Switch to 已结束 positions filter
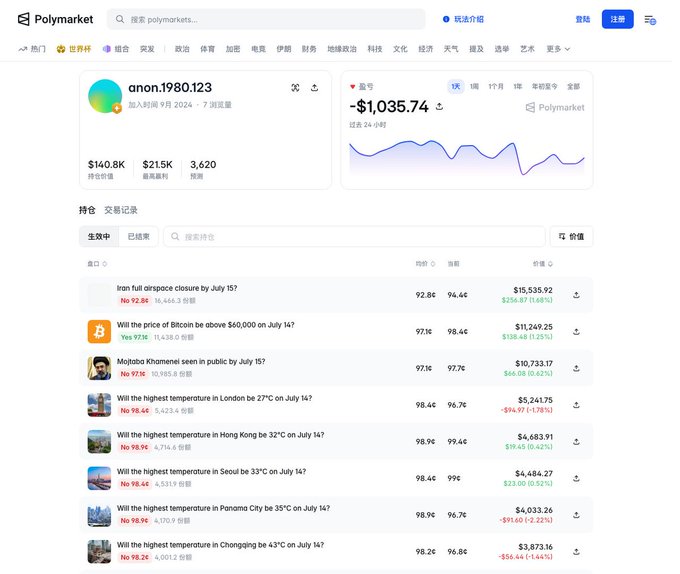The width and height of the screenshot is (680, 574). pyautogui.click(x=138, y=236)
